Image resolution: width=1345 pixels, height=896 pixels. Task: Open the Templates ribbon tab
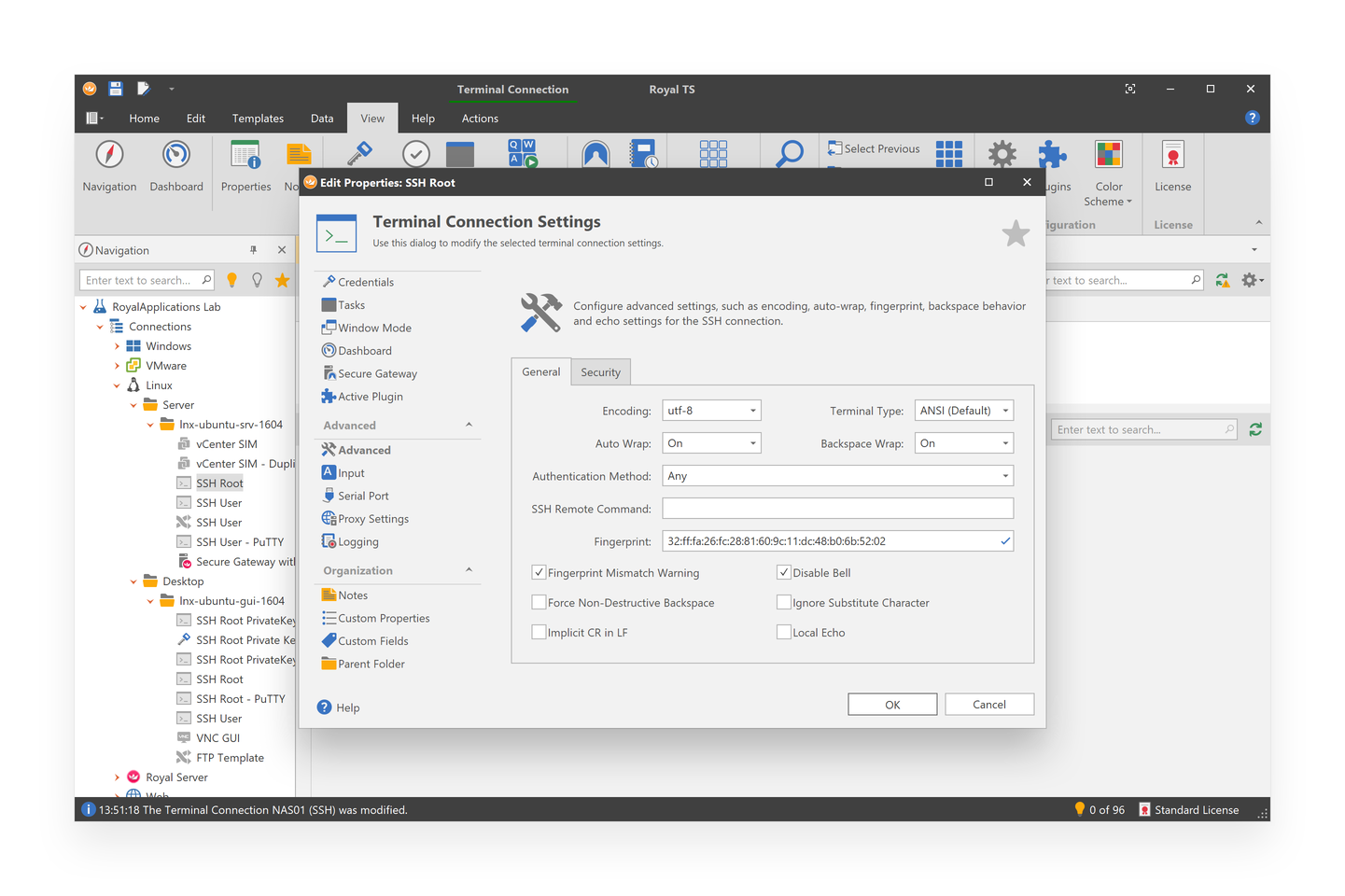click(258, 119)
